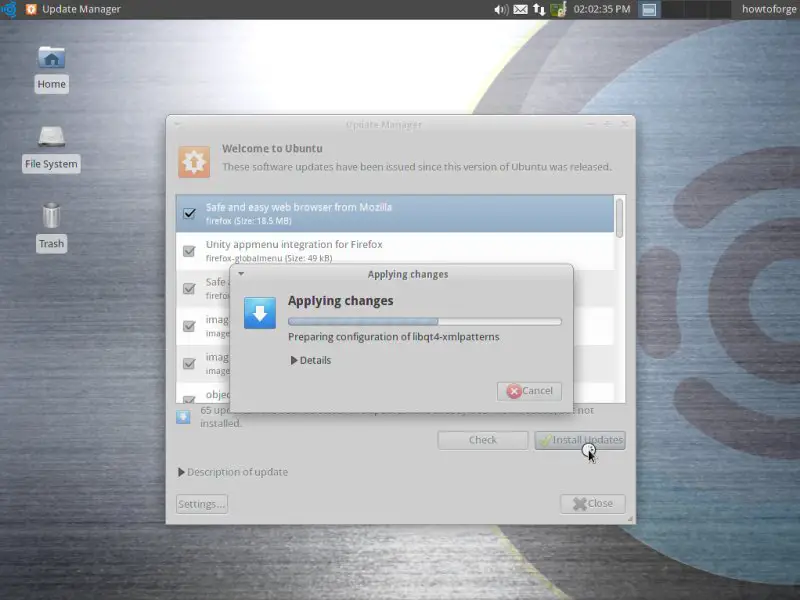Image resolution: width=800 pixels, height=600 pixels.
Task: Click the Xubuntu applications menu icon
Action: (x=9, y=9)
